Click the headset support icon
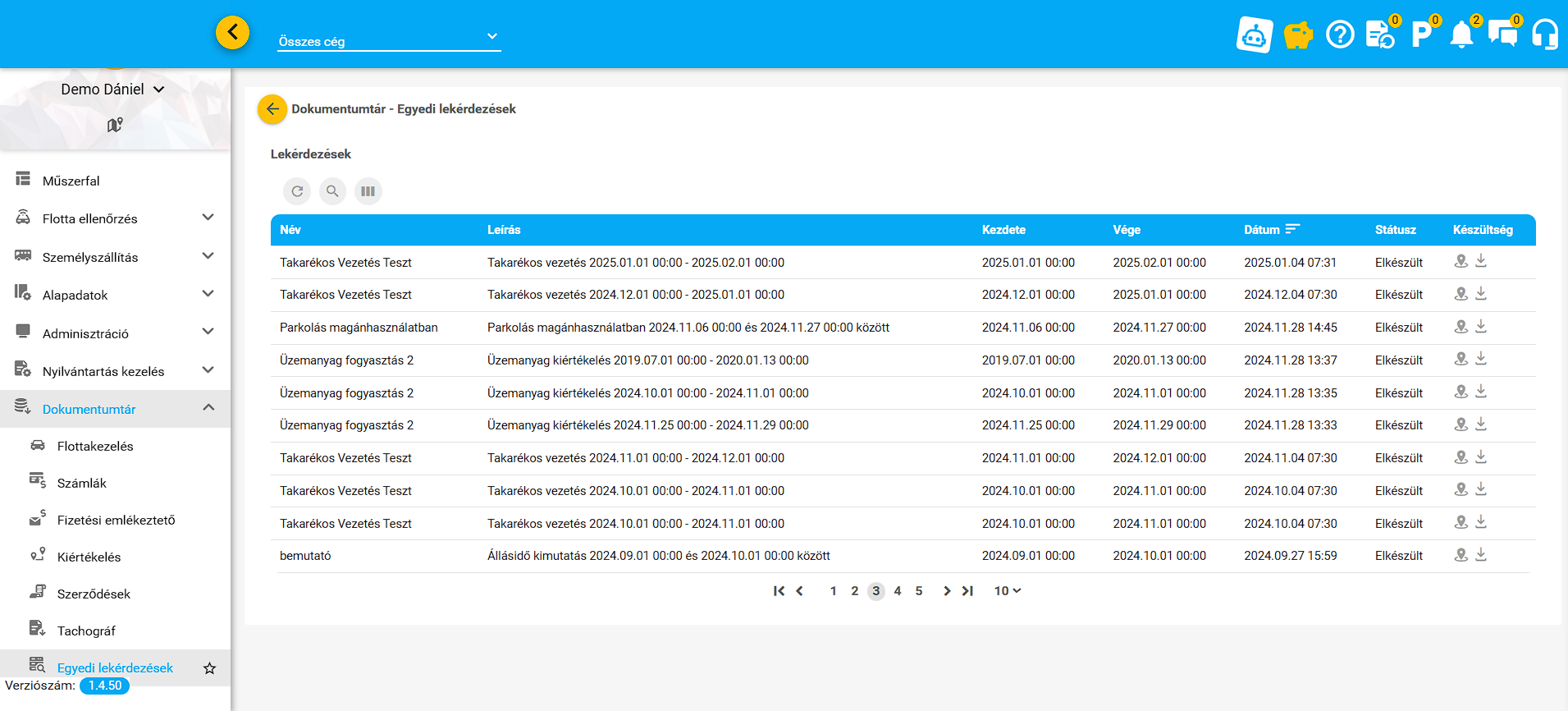Viewport: 1568px width, 711px height. 1545,34
